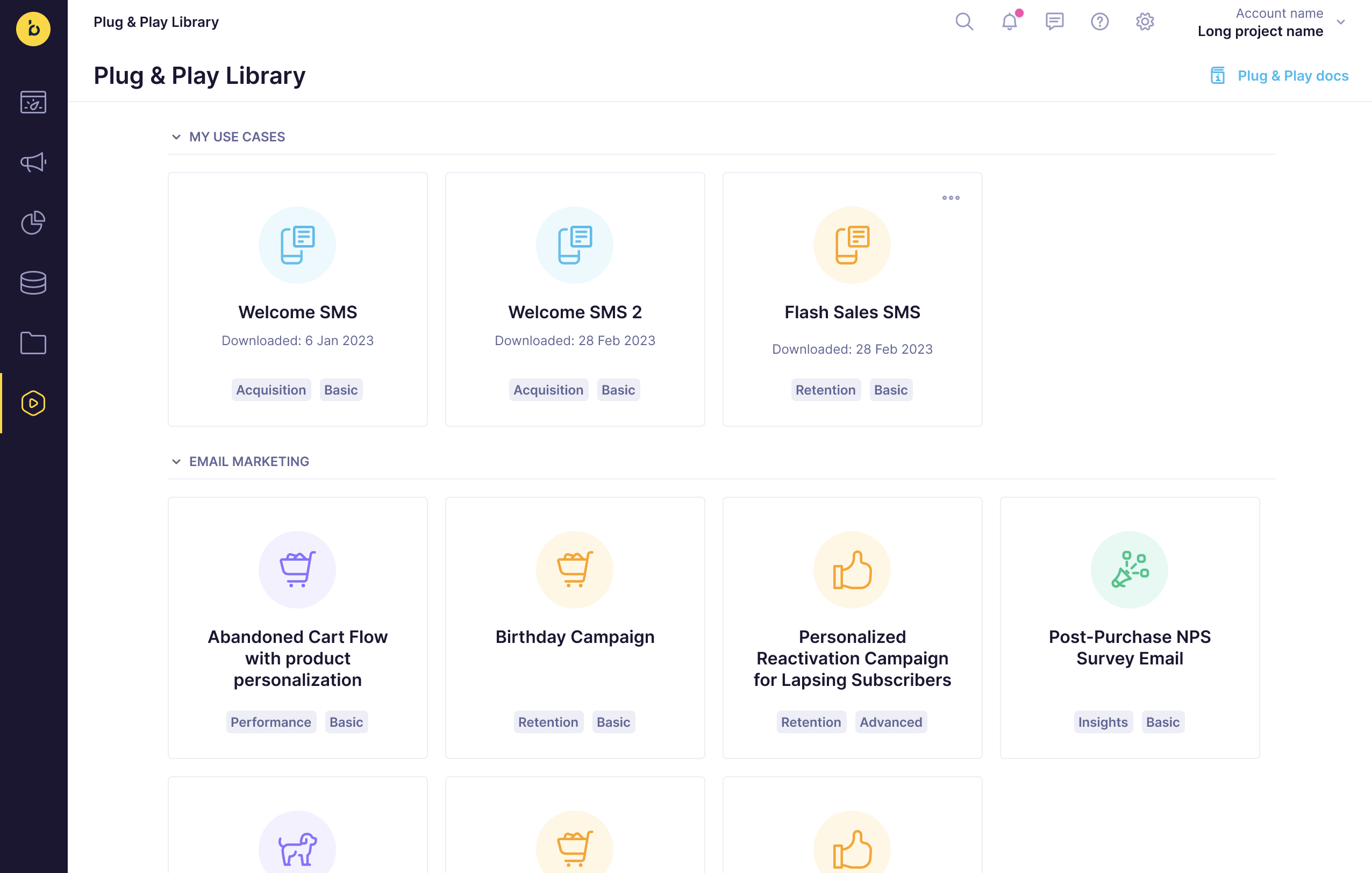Viewport: 1372px width, 873px height.
Task: Open analytics pie chart sidebar icon
Action: (33, 223)
